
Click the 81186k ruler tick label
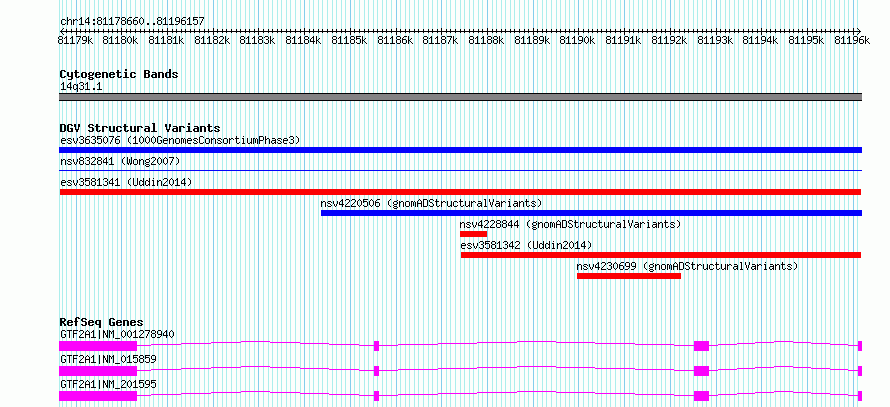click(x=395, y=40)
